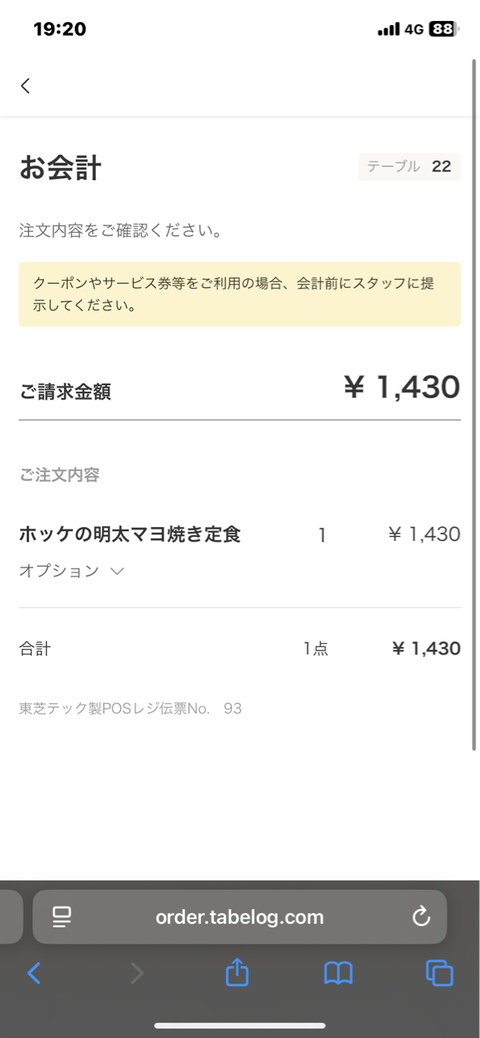
Task: Open Safari bookmarks book icon
Action: click(338, 973)
